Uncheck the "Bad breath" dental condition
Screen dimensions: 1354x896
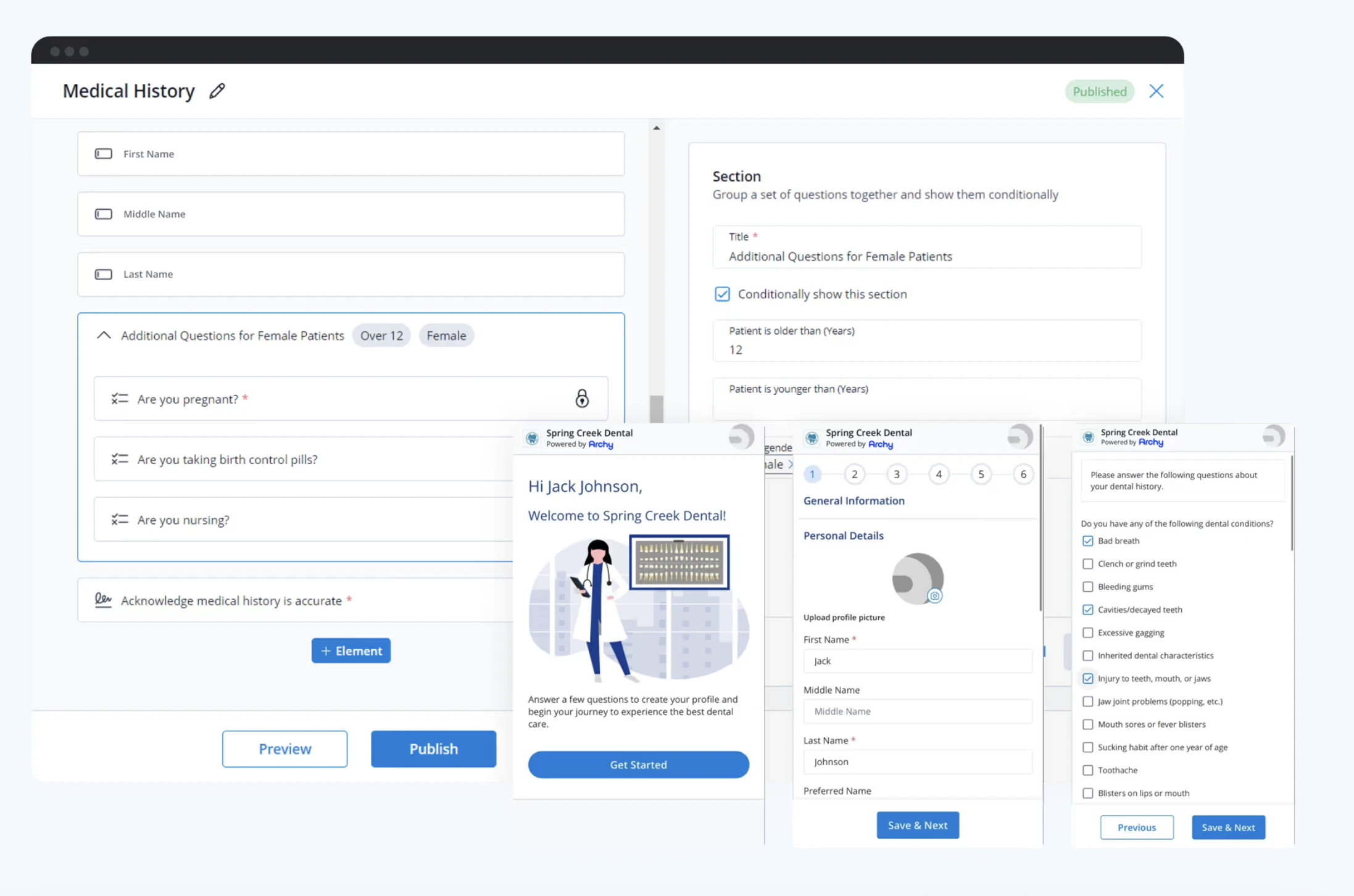tap(1087, 541)
